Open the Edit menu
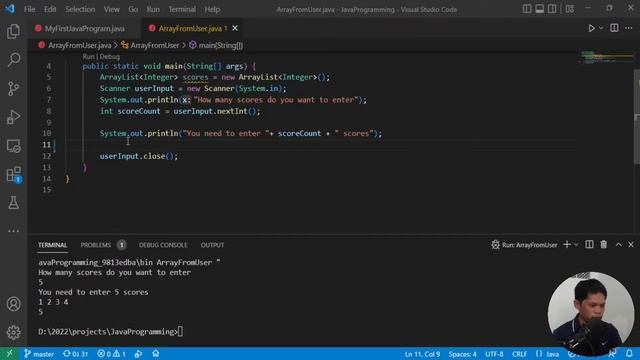 tap(50, 9)
